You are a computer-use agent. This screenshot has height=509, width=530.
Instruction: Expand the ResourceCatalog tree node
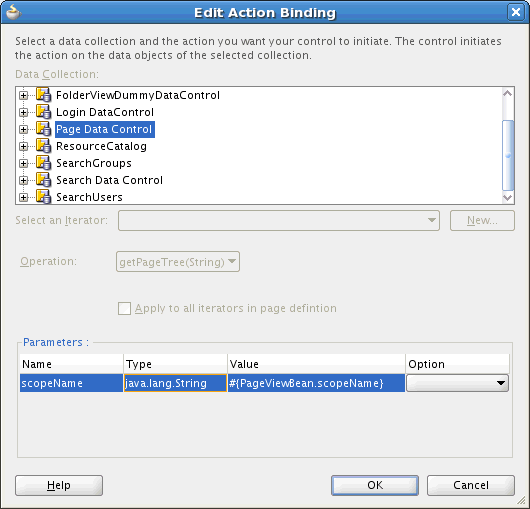[23, 146]
